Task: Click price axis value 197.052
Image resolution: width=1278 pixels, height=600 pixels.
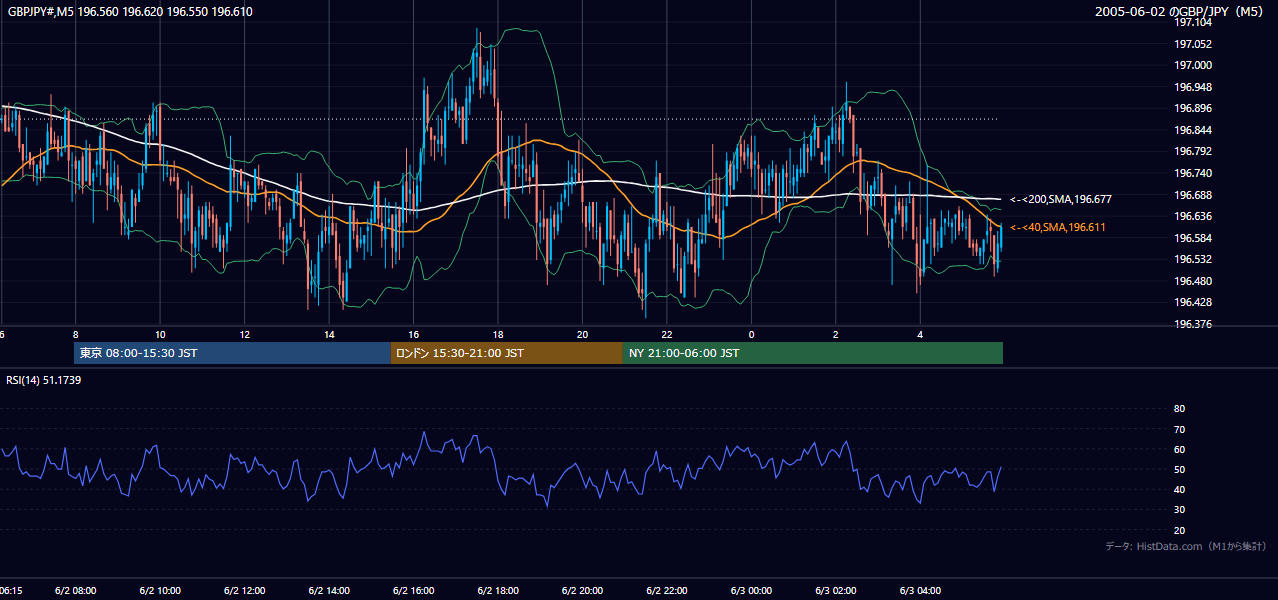Action: (1193, 44)
